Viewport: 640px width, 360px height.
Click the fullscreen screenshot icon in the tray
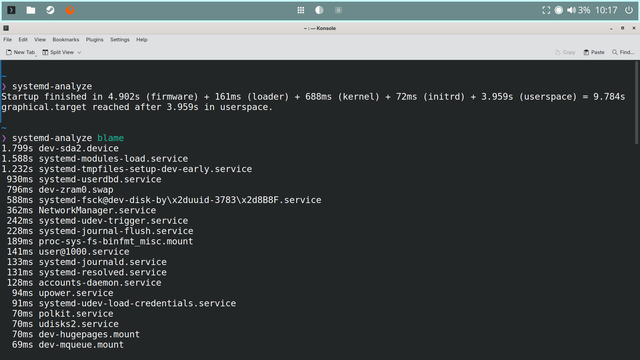click(x=546, y=10)
